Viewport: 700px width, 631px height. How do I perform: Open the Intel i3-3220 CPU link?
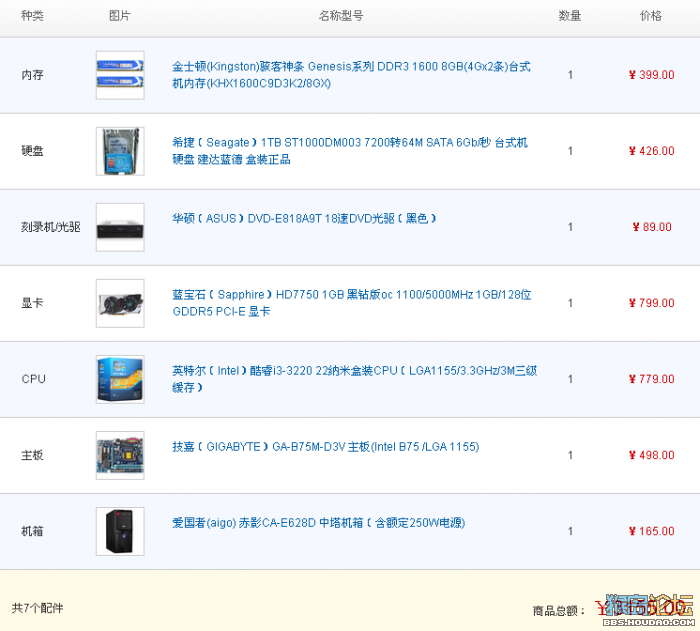point(354,379)
